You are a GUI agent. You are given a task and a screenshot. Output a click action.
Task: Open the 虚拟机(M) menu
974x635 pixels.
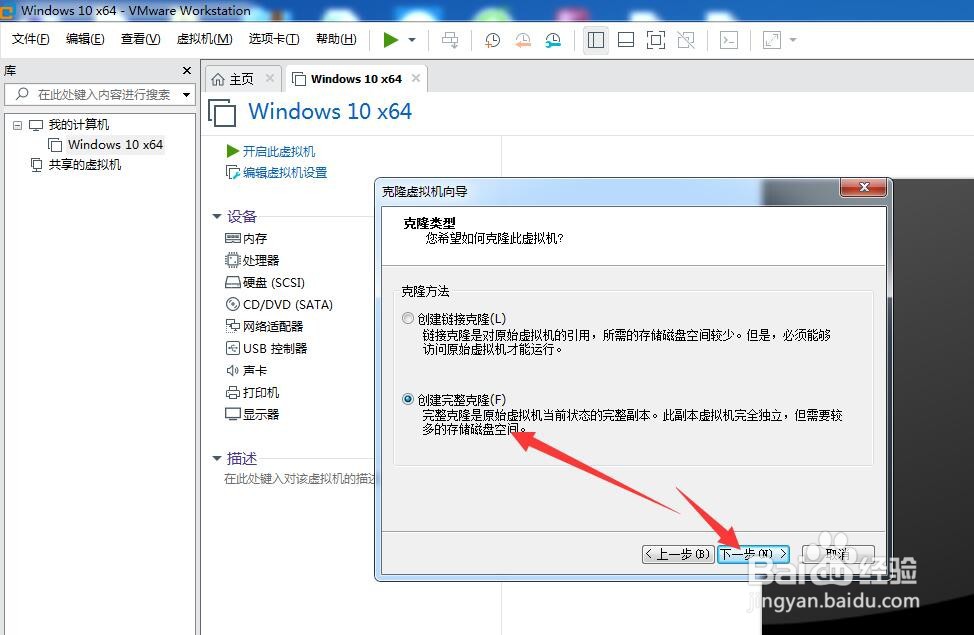(203, 39)
